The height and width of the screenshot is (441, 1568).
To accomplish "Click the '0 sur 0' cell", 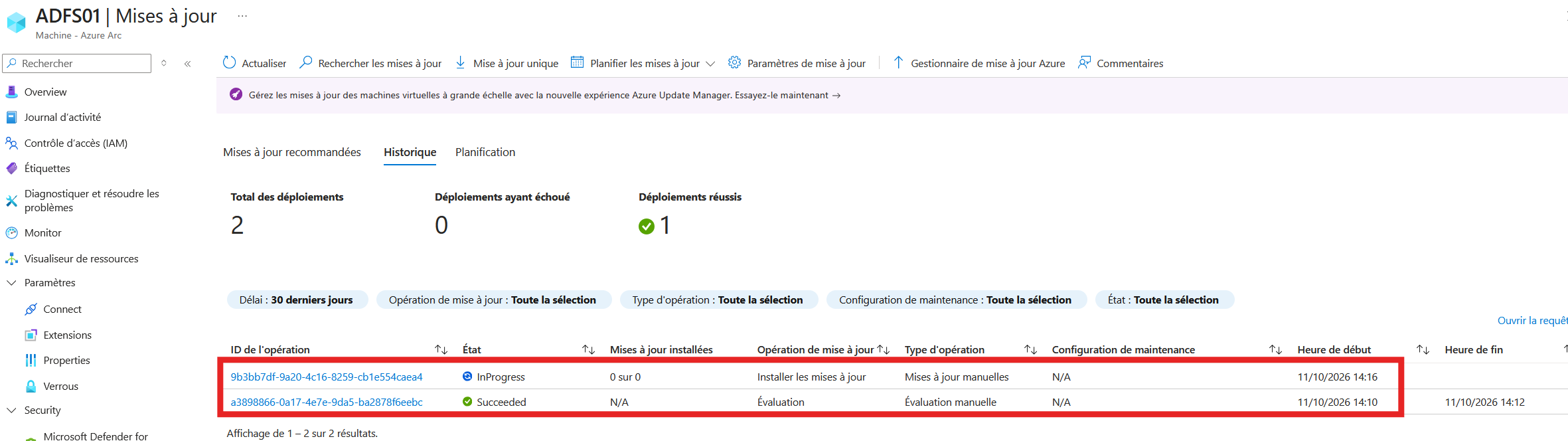I will tap(625, 377).
